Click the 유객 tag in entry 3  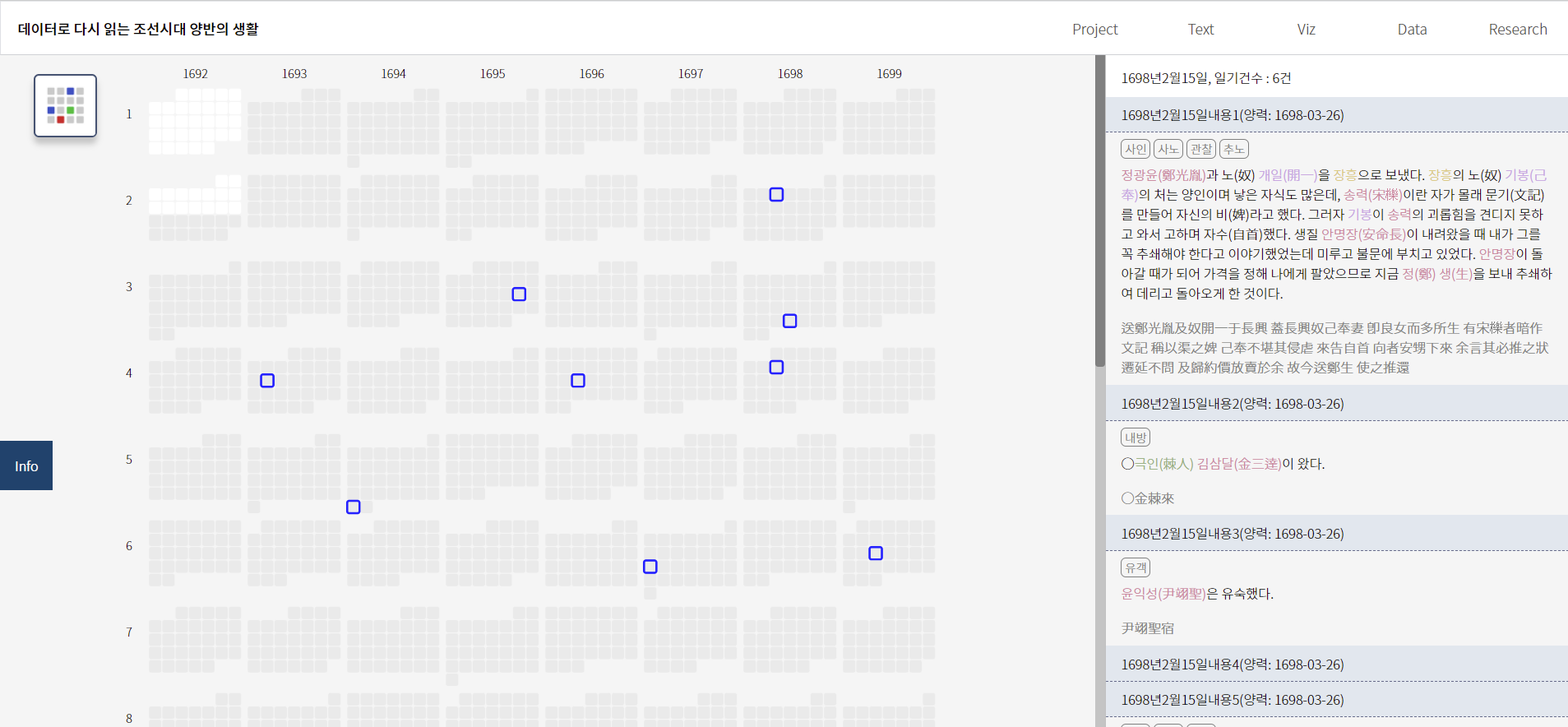point(1136,567)
